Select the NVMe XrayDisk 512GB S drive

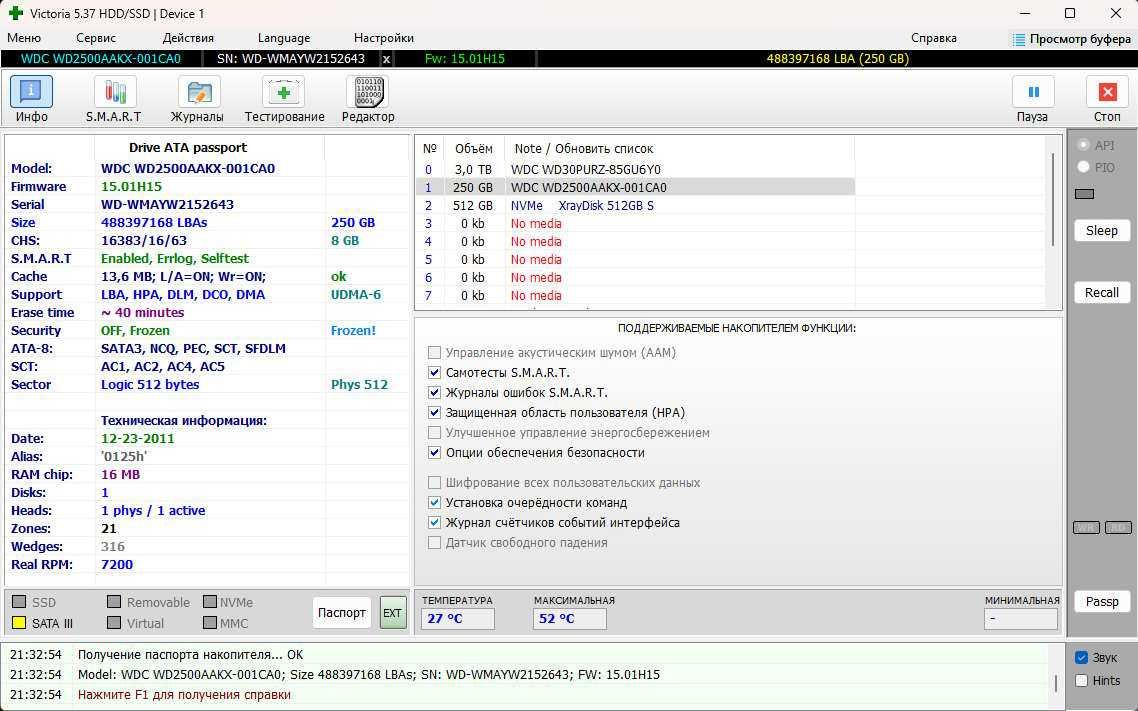point(635,205)
